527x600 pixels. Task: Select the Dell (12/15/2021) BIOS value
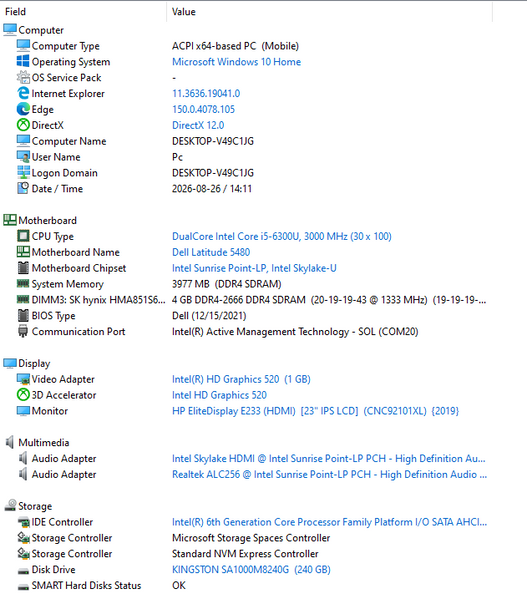coord(209,316)
